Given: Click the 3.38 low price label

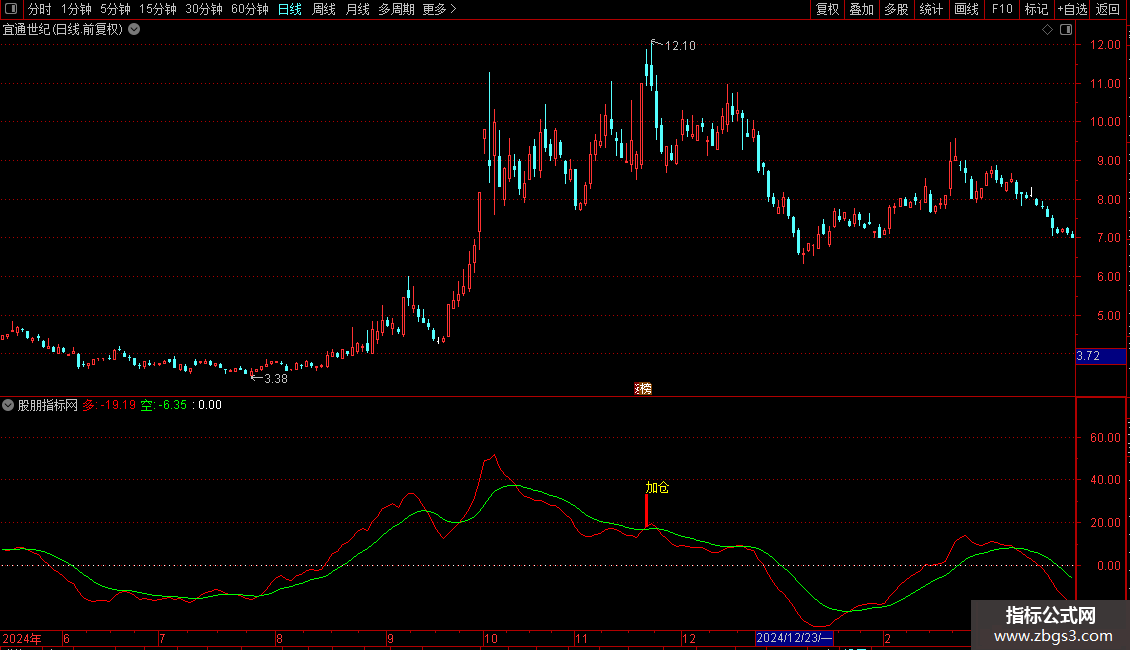Looking at the screenshot, I should 275,379.
